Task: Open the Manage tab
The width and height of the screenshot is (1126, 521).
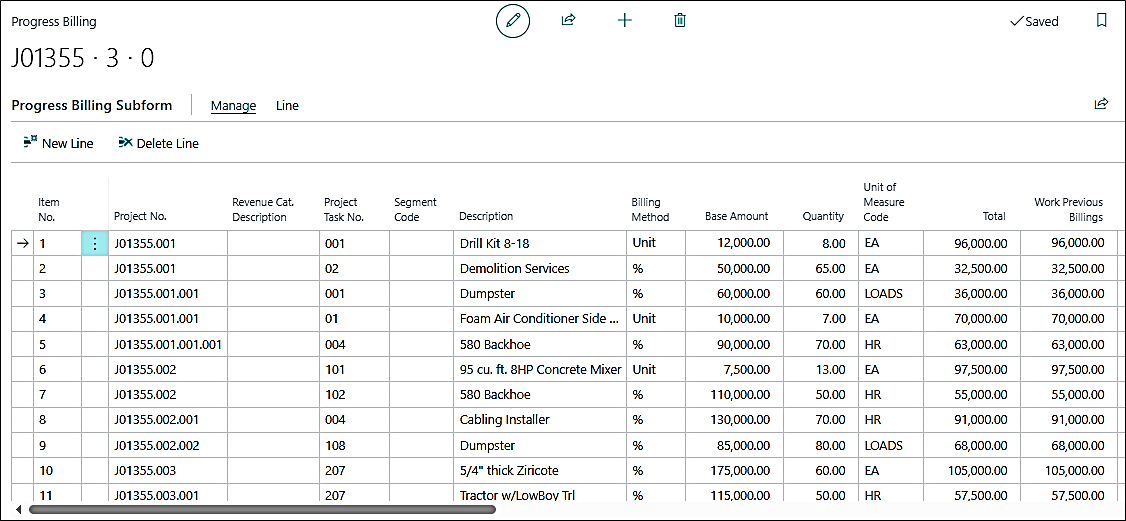Action: click(233, 106)
